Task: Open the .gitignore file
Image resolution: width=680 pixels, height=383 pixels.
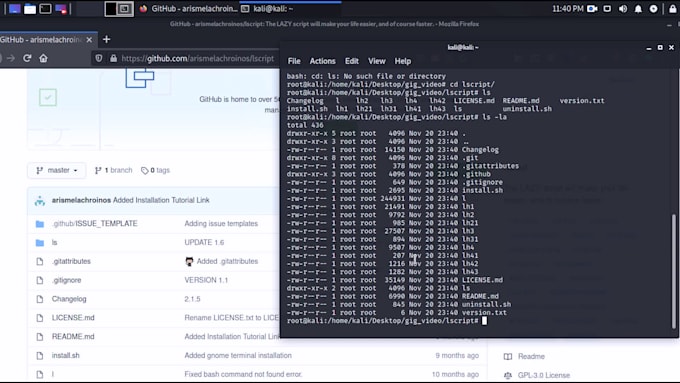Action: (66, 280)
